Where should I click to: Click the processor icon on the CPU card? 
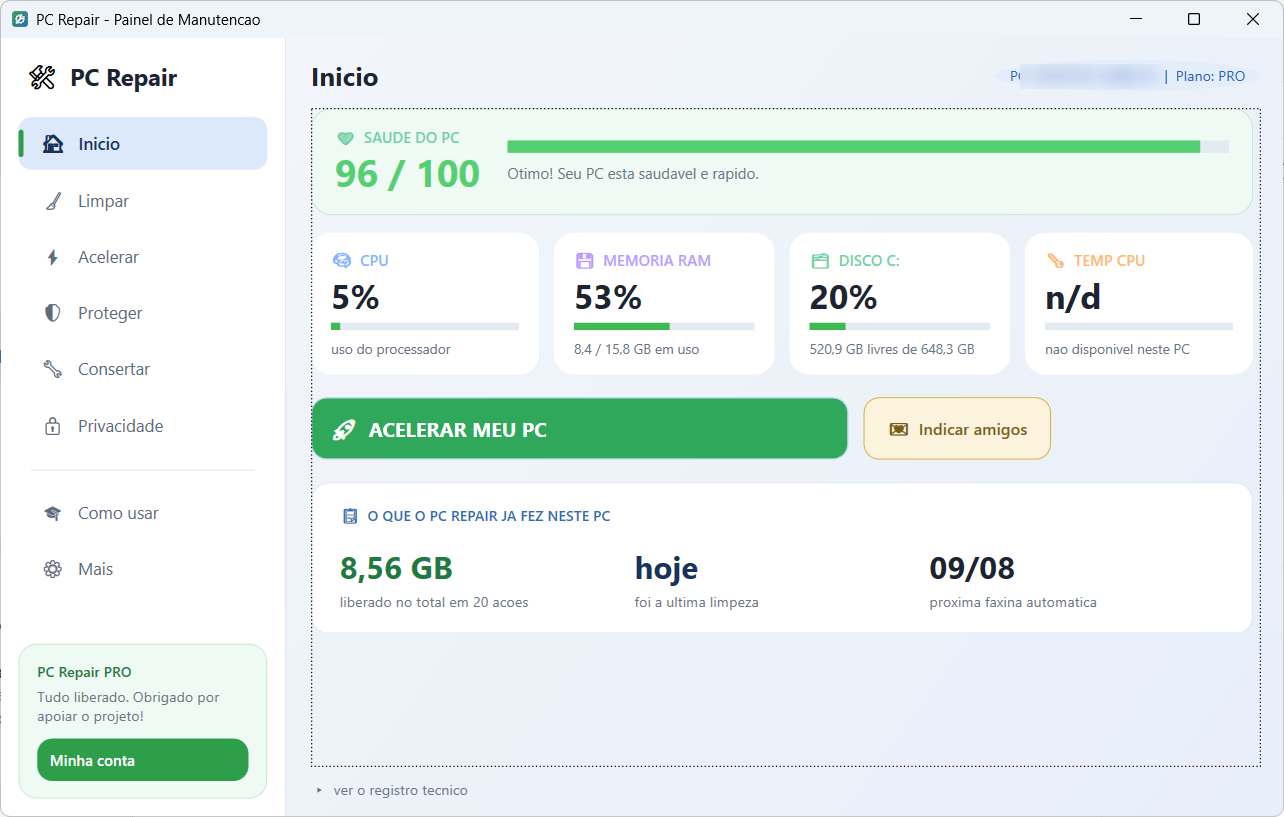point(342,261)
